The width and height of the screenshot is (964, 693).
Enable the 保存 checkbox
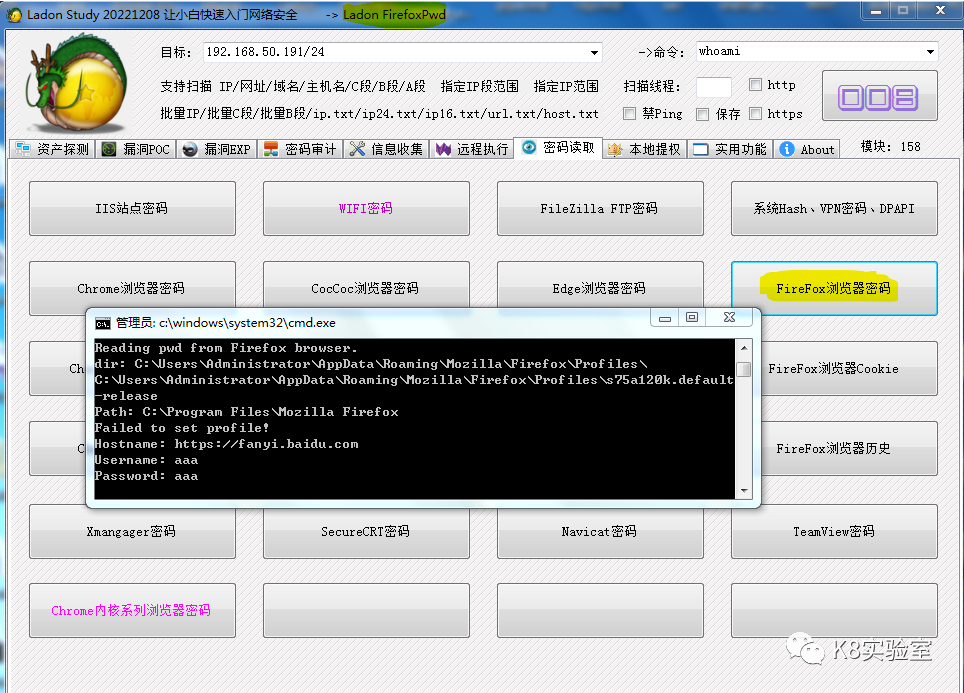(x=703, y=114)
